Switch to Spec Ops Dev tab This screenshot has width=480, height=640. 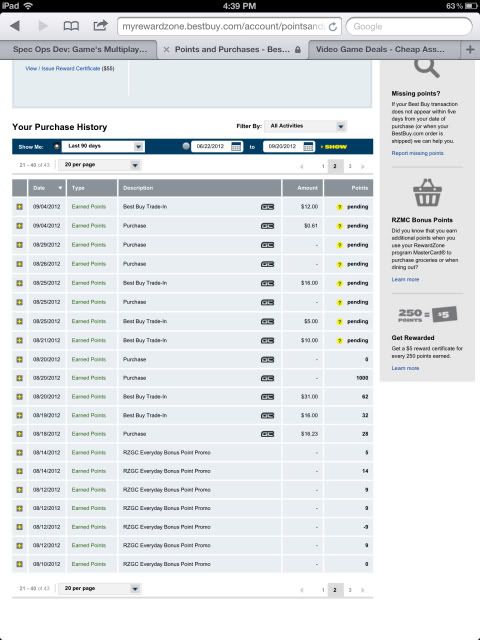tap(80, 49)
